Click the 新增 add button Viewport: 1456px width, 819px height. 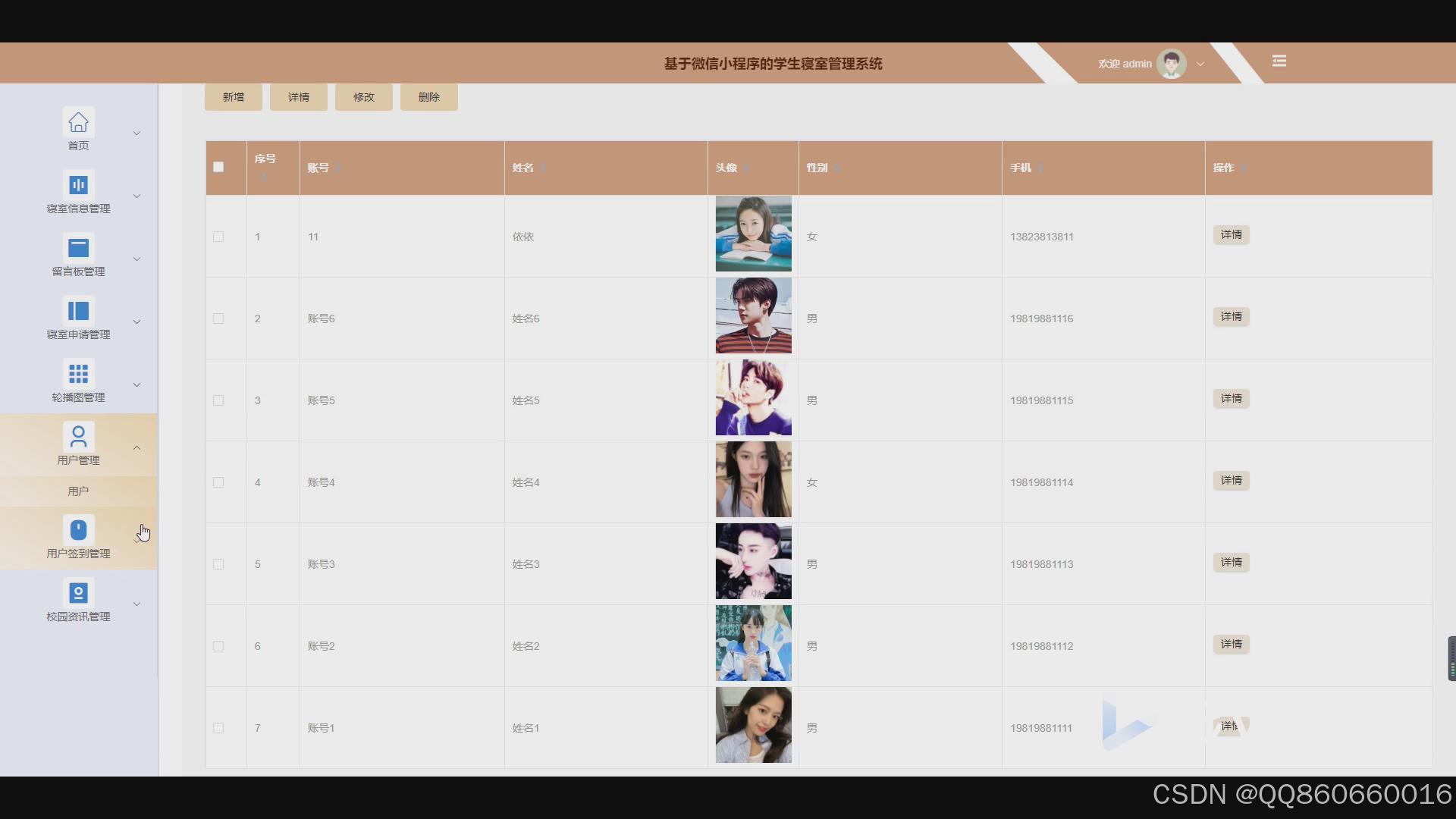(x=234, y=97)
